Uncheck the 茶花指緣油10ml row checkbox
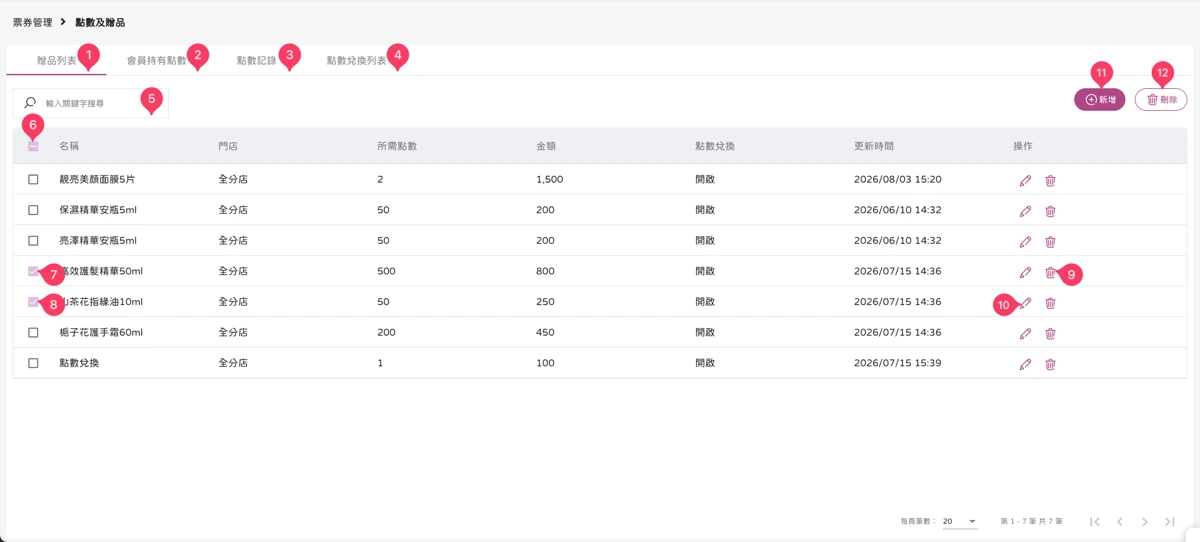This screenshot has width=1200, height=542. [33, 302]
